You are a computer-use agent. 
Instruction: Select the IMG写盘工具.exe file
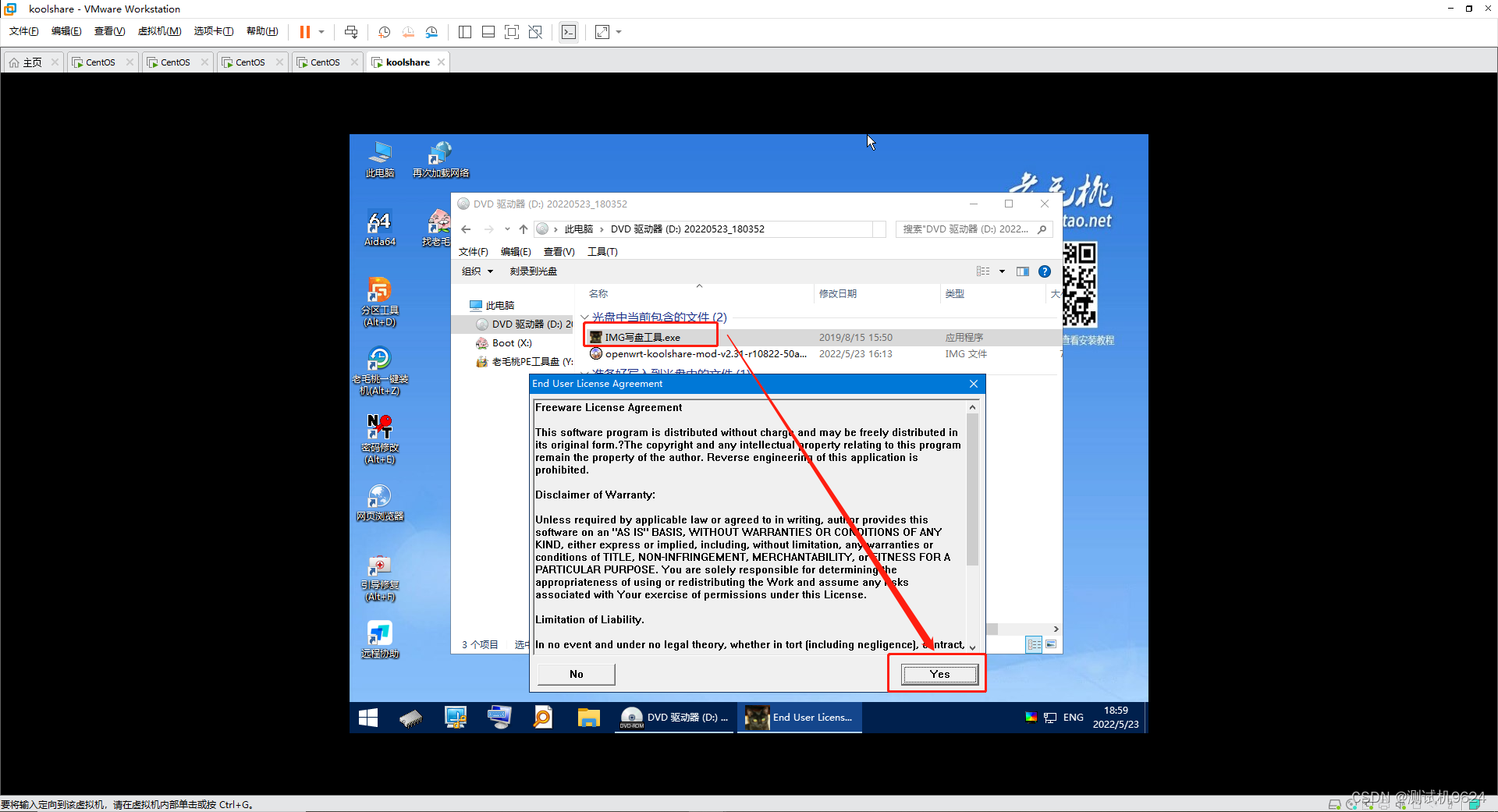pos(634,337)
